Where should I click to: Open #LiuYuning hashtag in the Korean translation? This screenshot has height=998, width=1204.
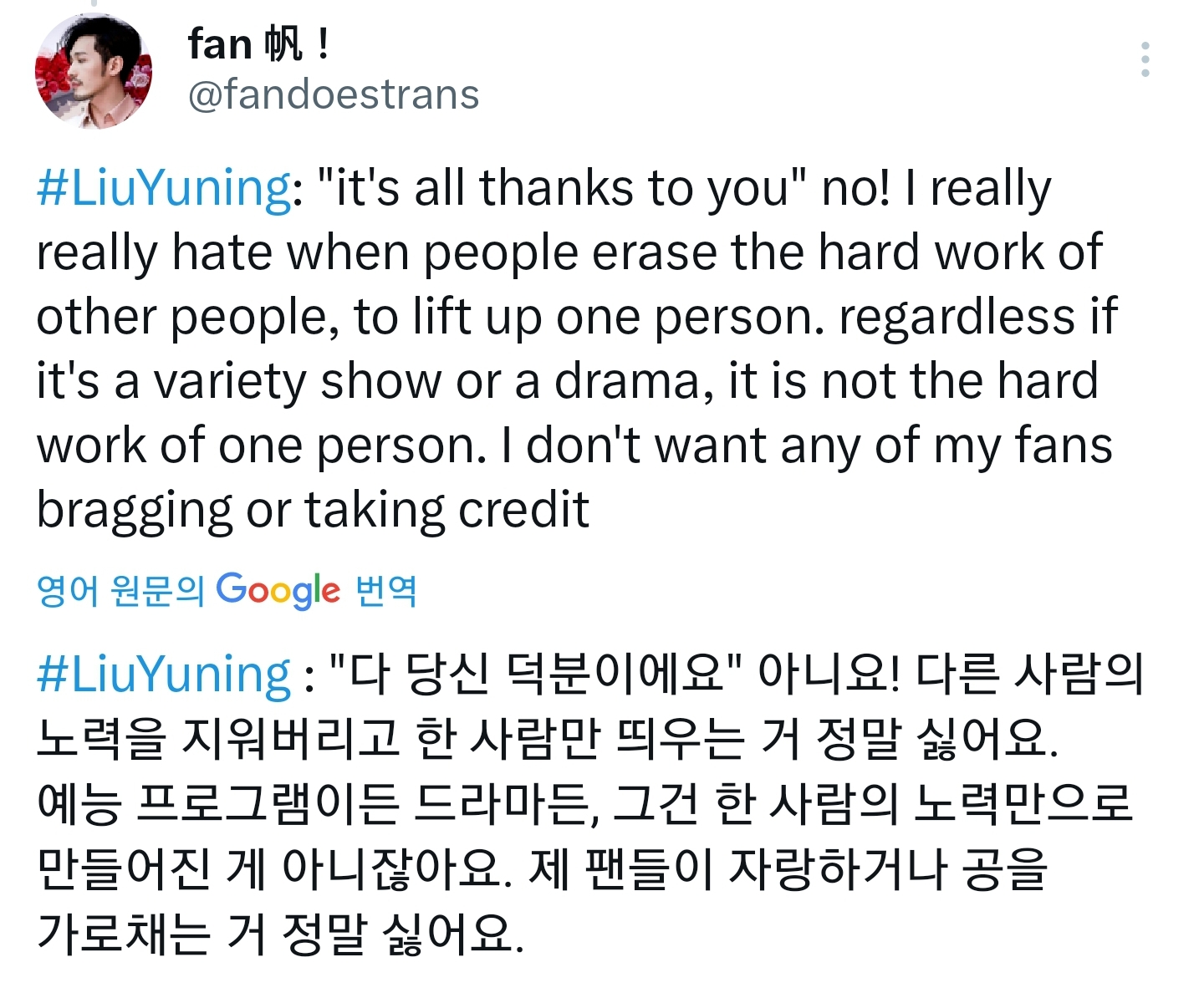pos(164,674)
